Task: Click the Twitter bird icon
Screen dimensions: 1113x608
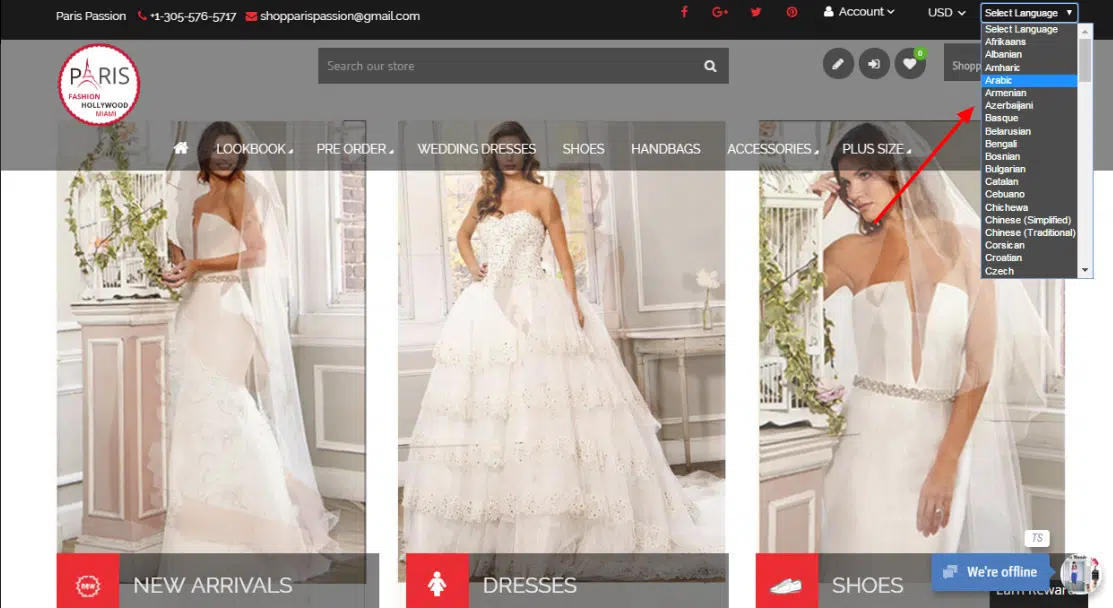Action: [x=756, y=12]
